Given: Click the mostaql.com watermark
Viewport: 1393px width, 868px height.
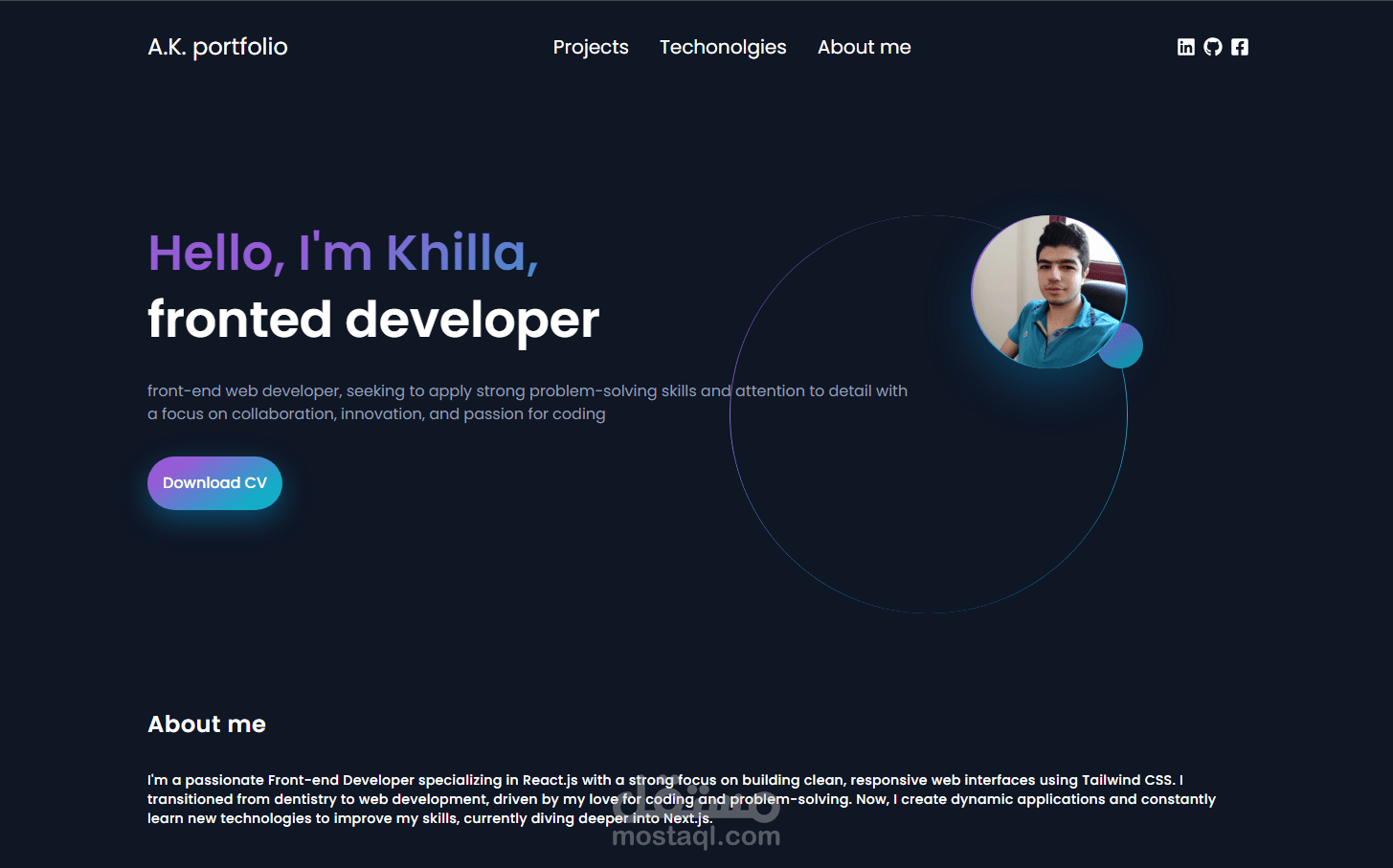Looking at the screenshot, I should [698, 835].
